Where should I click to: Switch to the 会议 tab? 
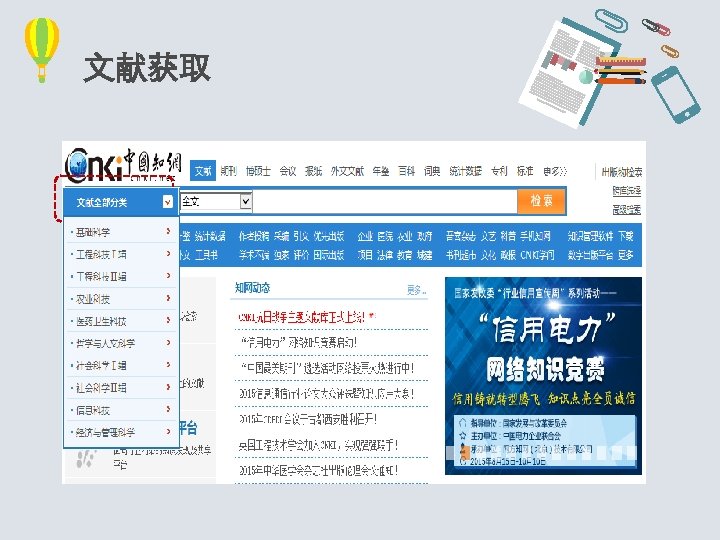point(288,171)
